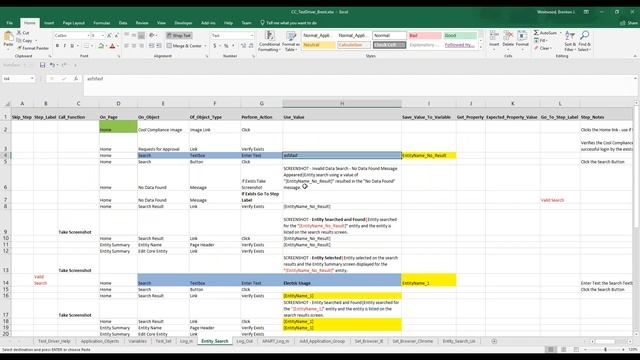Apply underline formatting with the U icon
Screen dimensions: 640x360
[72, 46]
